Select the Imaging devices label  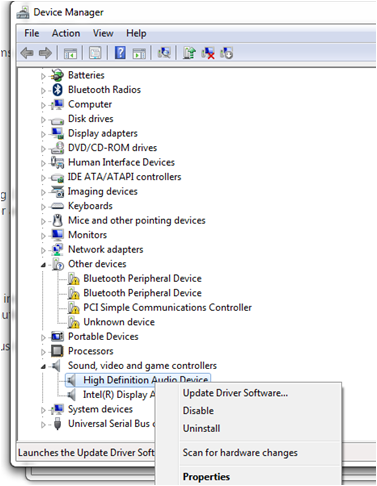point(103,191)
